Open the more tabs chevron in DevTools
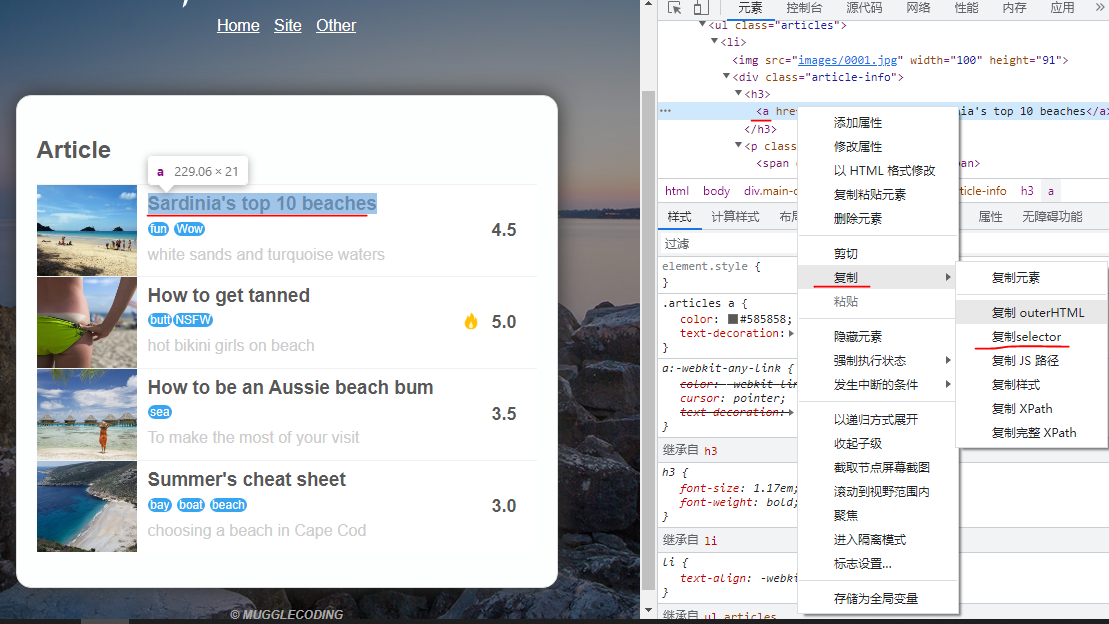Screen dimensions: 1109x624 point(1101,7)
